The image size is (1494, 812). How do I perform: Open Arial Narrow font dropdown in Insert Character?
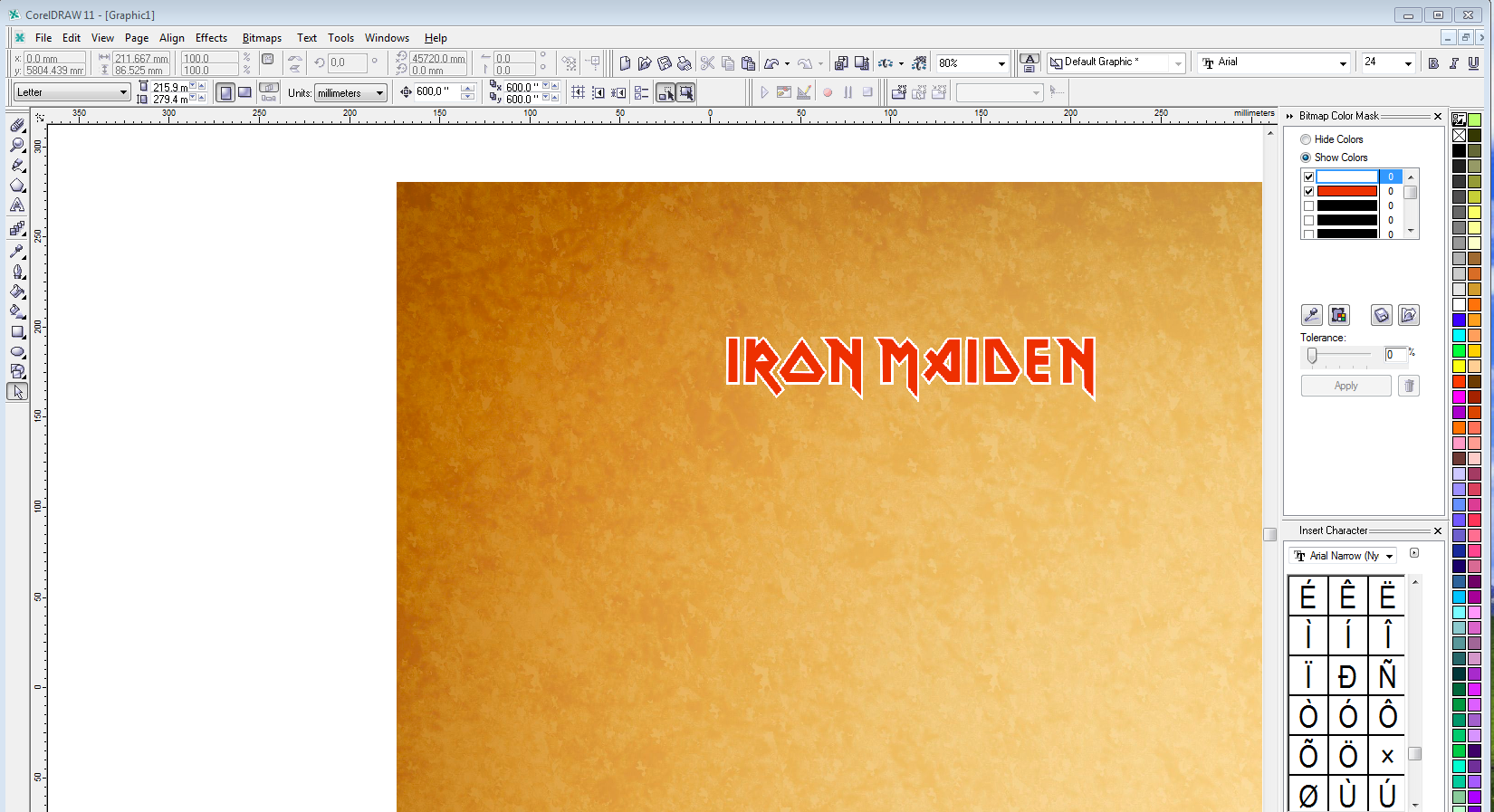coord(1389,556)
